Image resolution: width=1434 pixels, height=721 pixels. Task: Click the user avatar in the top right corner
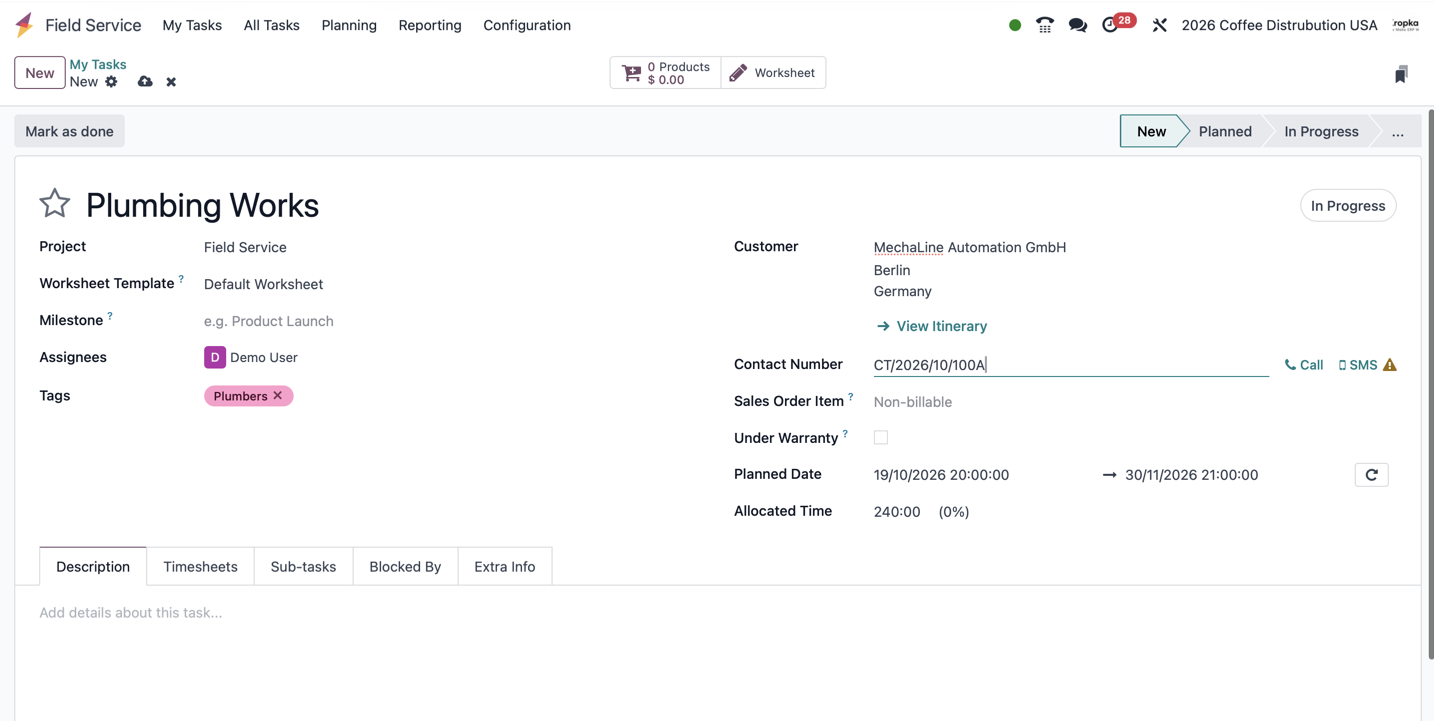(1405, 25)
